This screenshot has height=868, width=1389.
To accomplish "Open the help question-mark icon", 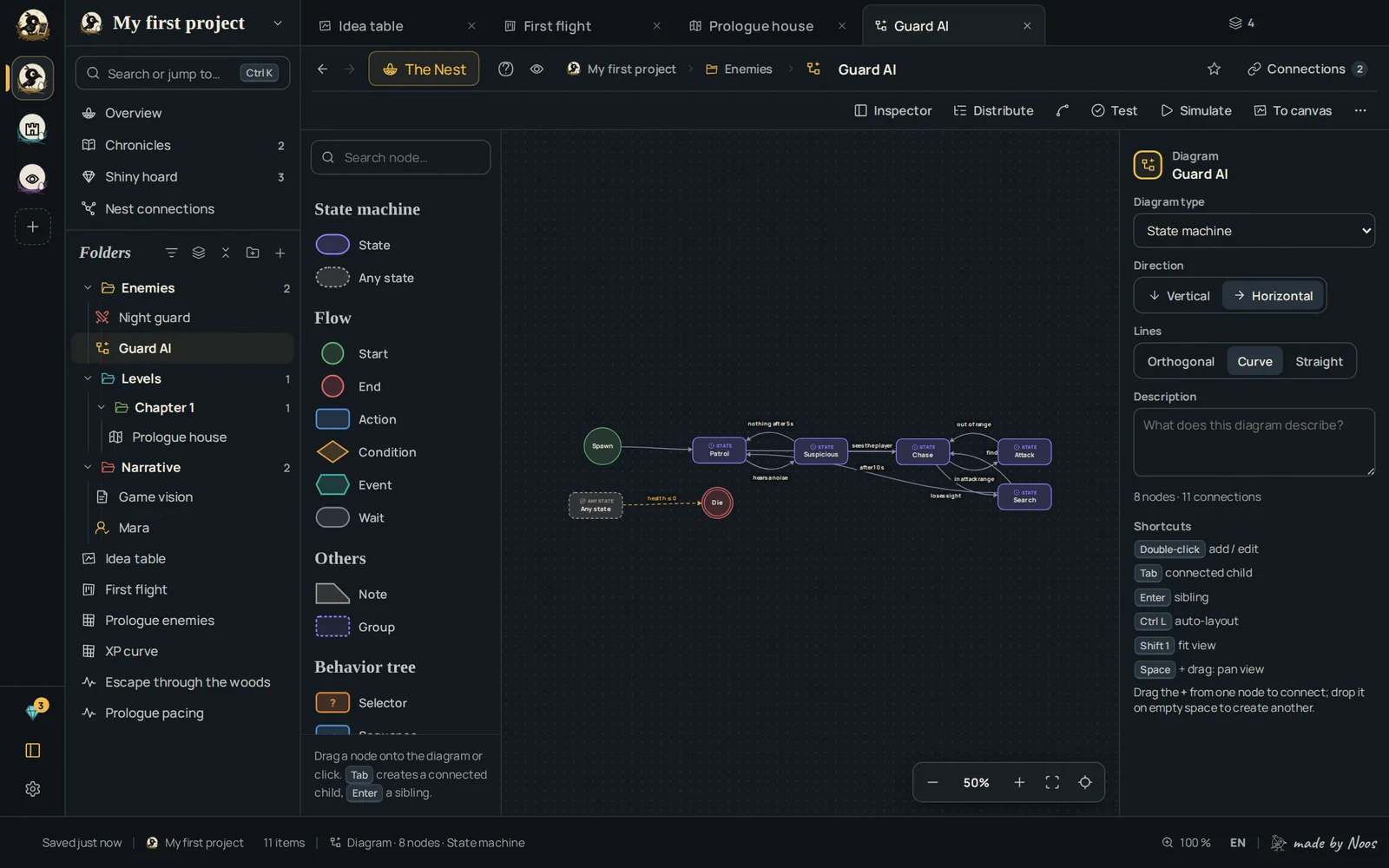I will click(x=505, y=69).
